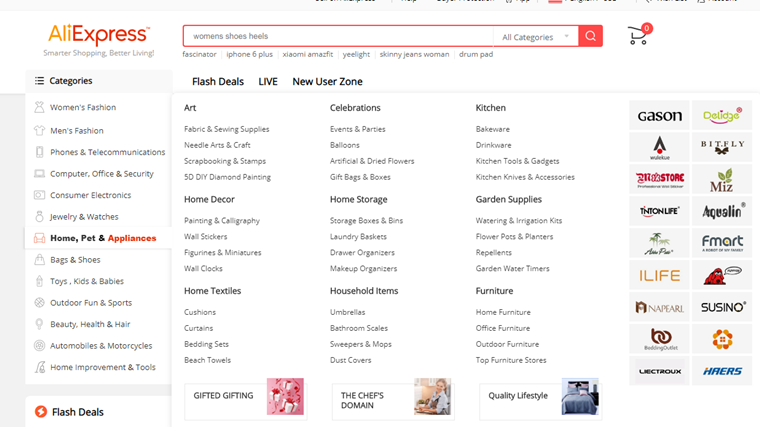Click the xiaomi amazfit suggestion
This screenshot has height=427, width=760.
(x=308, y=54)
